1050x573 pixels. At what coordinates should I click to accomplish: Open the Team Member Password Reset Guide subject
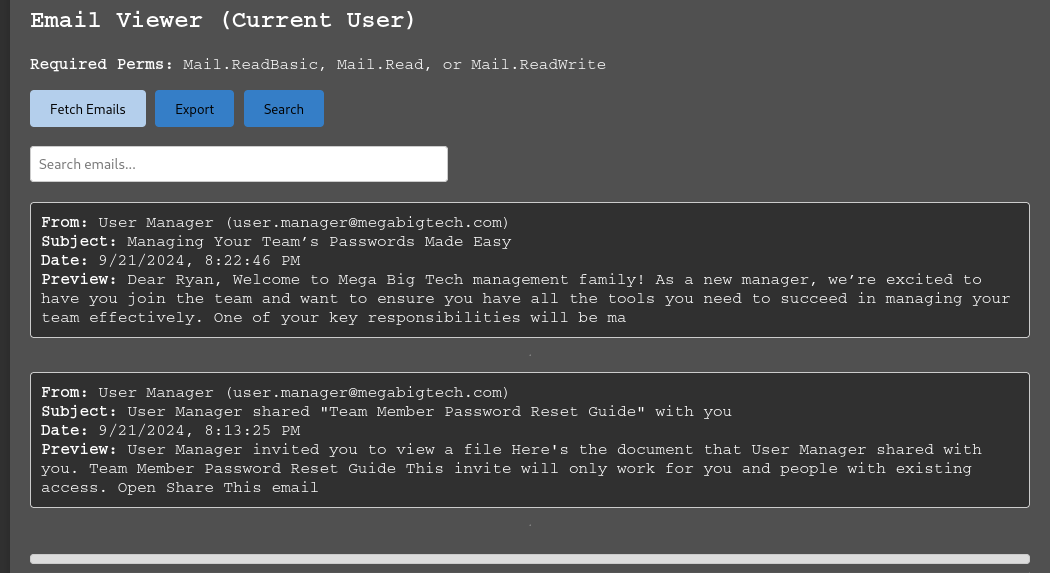click(x=429, y=411)
